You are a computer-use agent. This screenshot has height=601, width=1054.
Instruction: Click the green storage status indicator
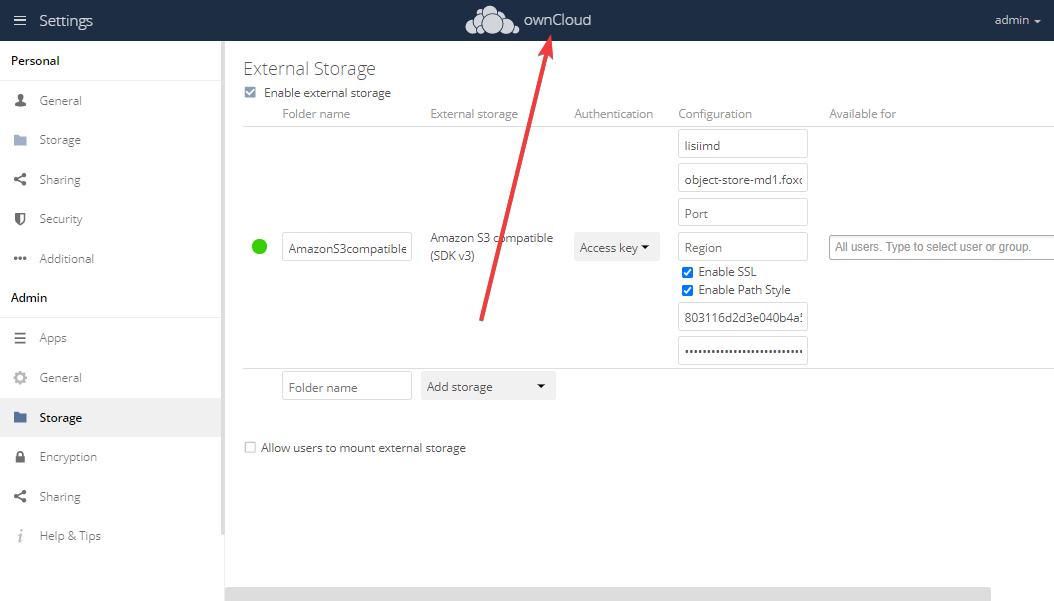click(x=259, y=247)
